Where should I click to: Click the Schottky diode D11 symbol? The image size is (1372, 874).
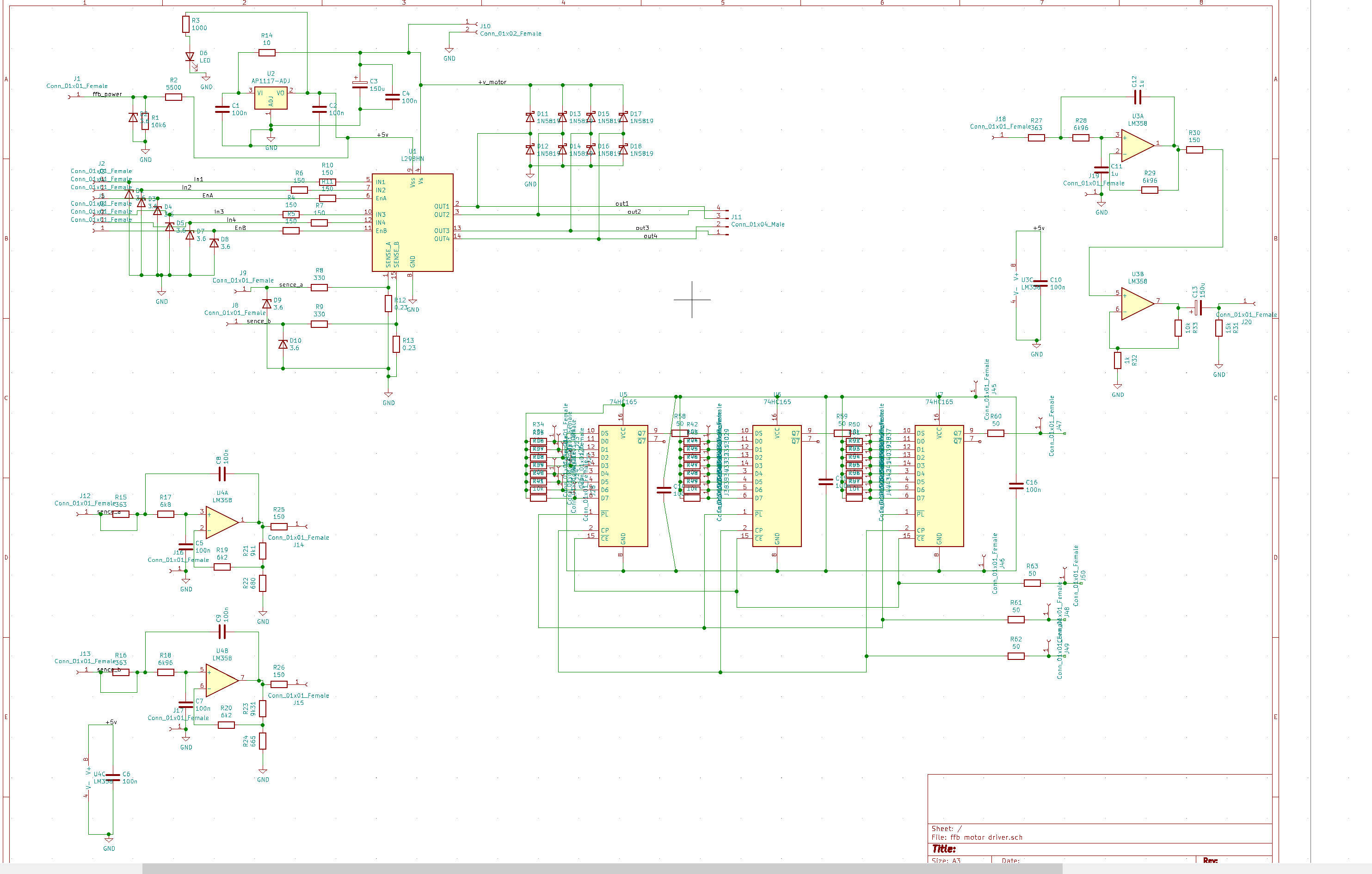coord(530,117)
